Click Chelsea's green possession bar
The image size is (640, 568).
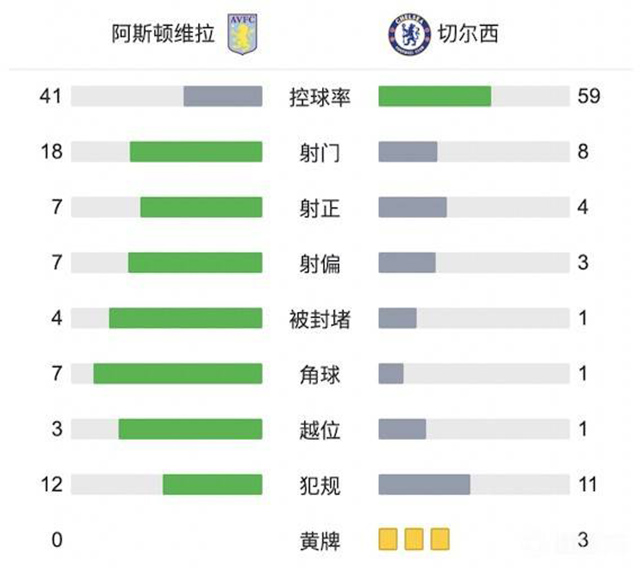434,96
